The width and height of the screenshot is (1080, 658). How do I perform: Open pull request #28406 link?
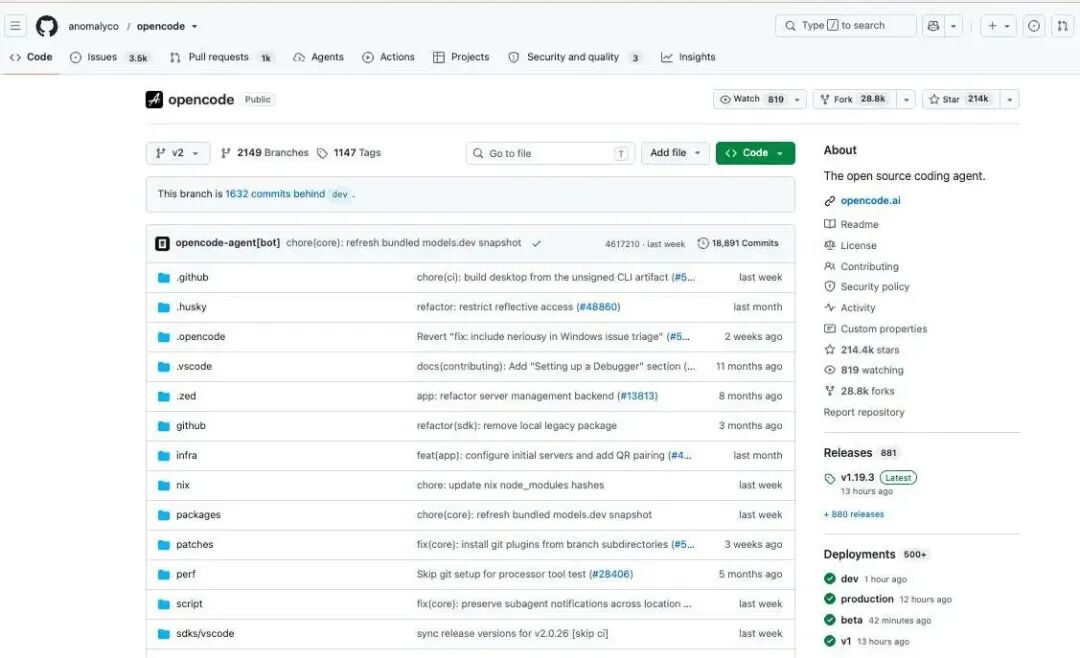[611, 574]
